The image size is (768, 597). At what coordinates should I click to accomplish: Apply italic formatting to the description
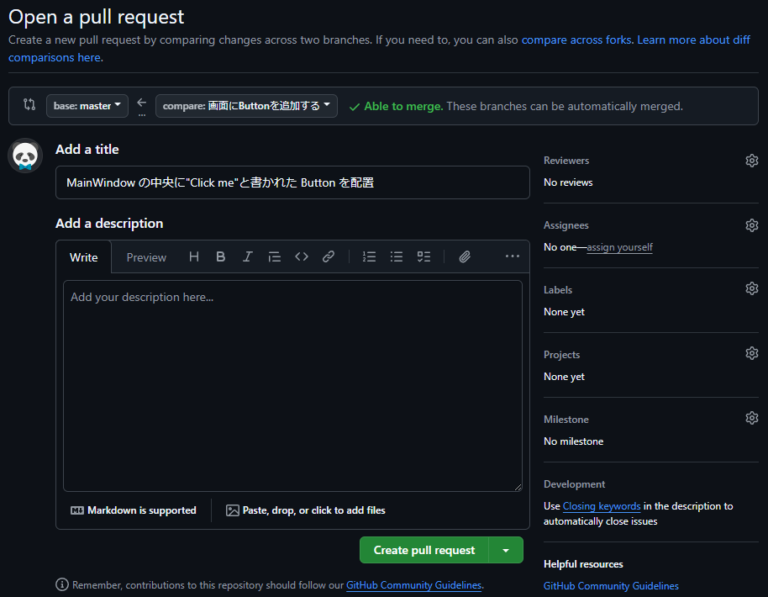pos(247,257)
